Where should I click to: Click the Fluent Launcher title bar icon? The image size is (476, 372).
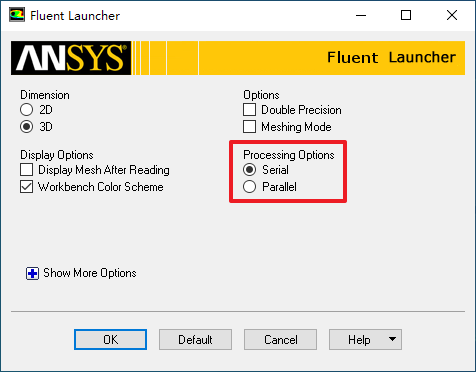tap(17, 15)
